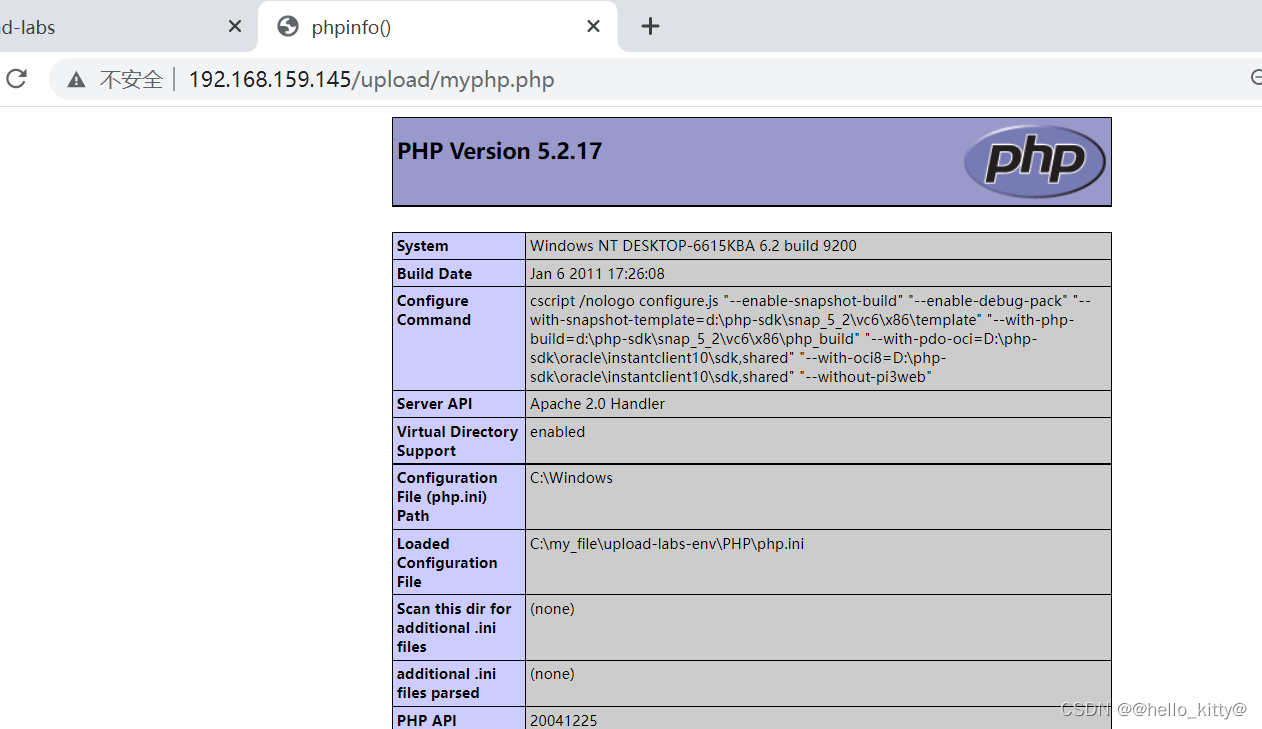Switch to the phpinfo() tab
This screenshot has width=1262, height=729.
(438, 27)
